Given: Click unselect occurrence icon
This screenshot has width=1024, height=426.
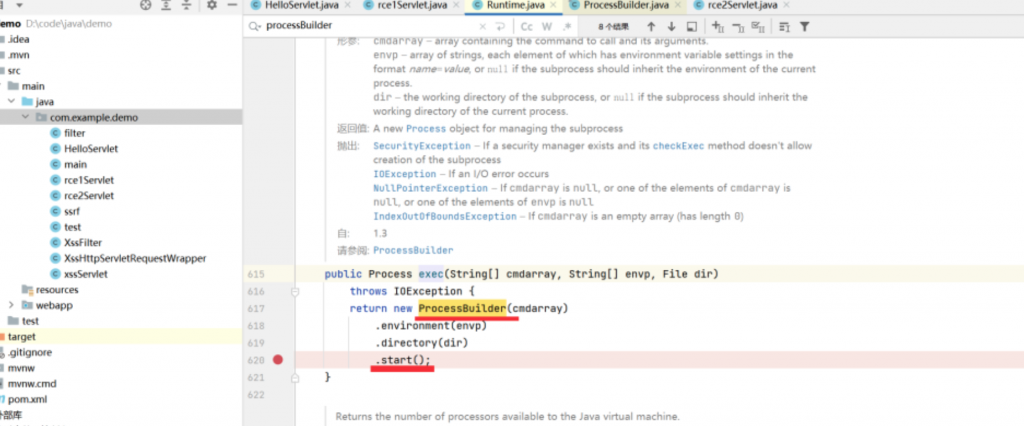Looking at the screenshot, I should [x=738, y=26].
